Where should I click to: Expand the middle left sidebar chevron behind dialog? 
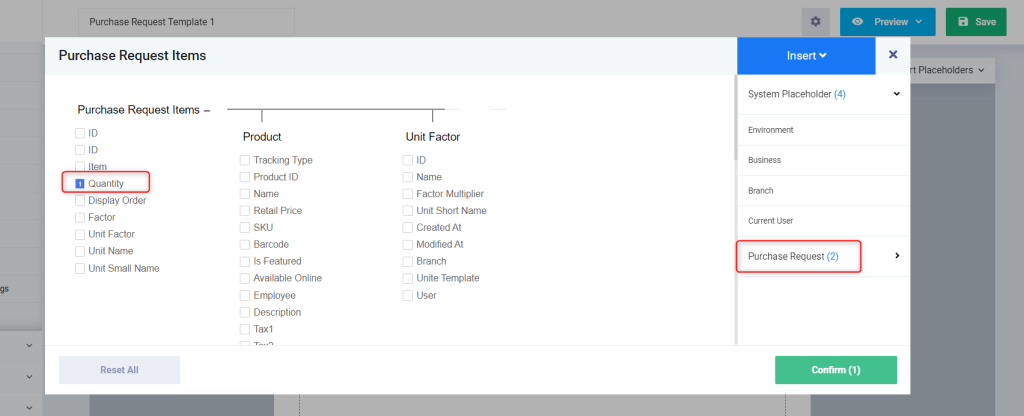coord(29,377)
